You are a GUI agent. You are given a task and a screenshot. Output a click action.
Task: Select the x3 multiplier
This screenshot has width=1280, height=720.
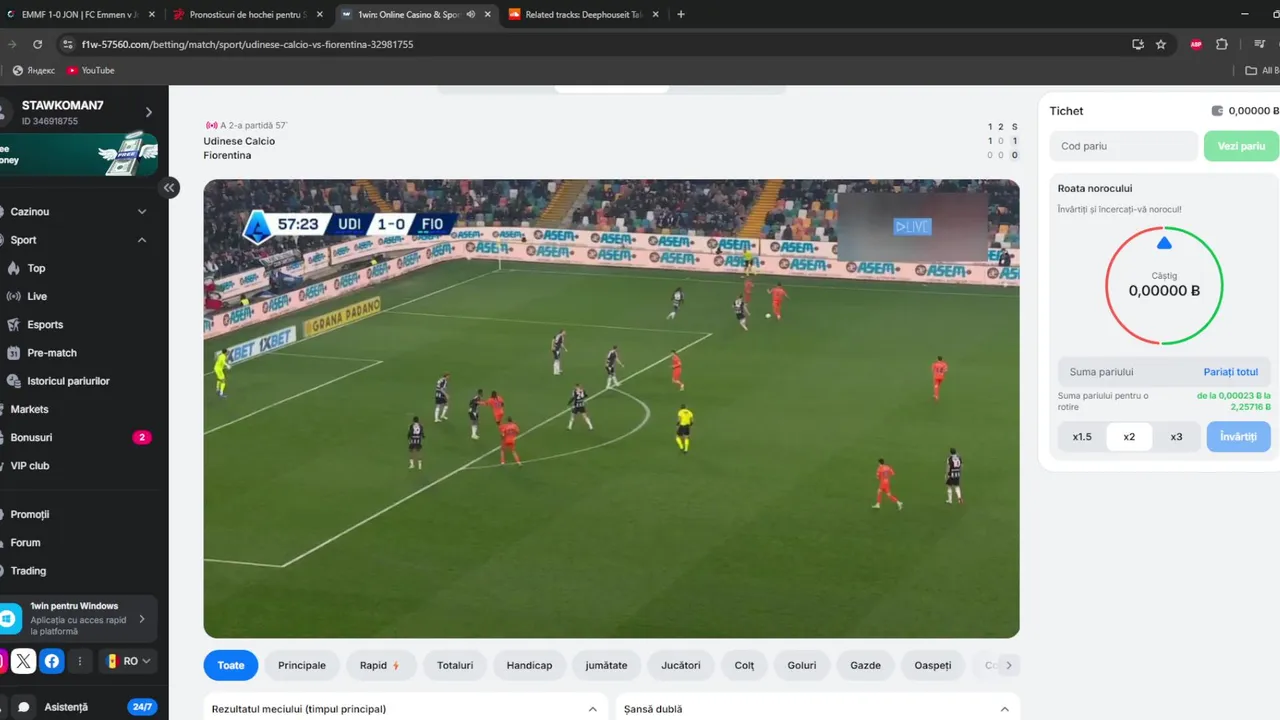[x=1176, y=437]
